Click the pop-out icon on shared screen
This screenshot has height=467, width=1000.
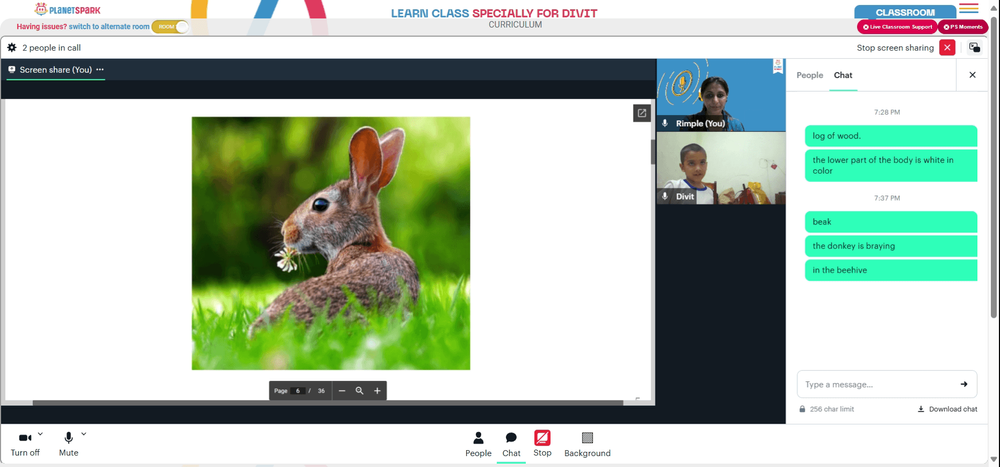[x=642, y=113]
